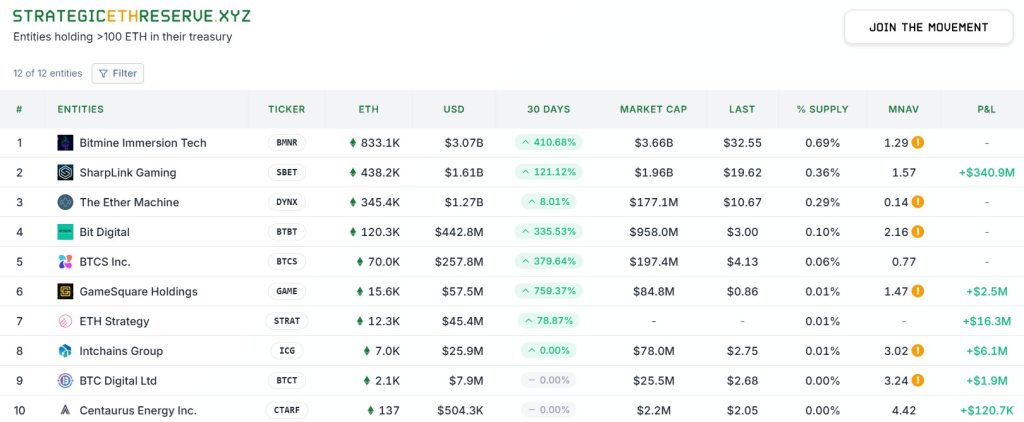Click the Join The Movement button

tap(928, 27)
